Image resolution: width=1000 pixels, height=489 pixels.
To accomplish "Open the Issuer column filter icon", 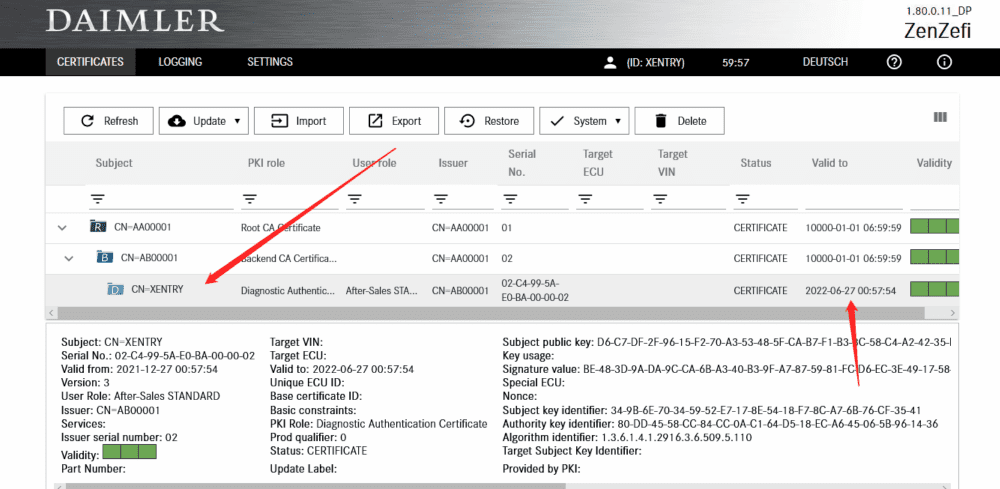I will pos(440,199).
